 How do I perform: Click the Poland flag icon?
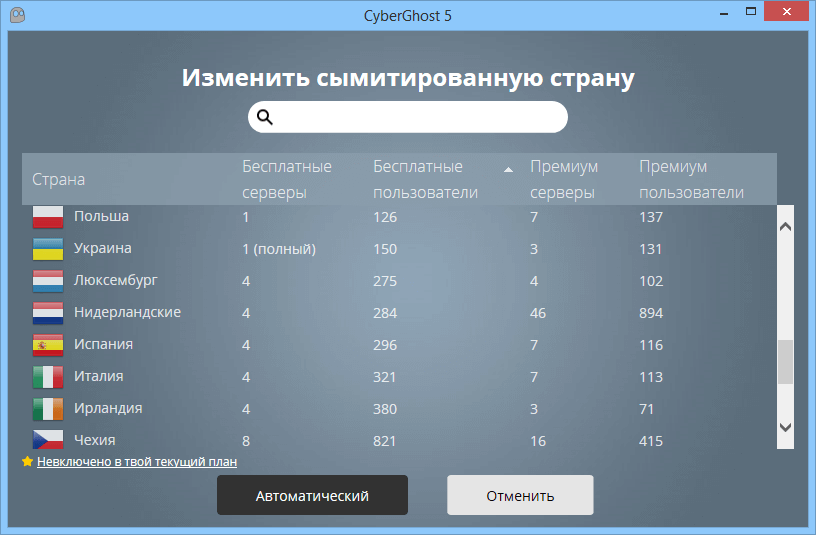pos(48,216)
